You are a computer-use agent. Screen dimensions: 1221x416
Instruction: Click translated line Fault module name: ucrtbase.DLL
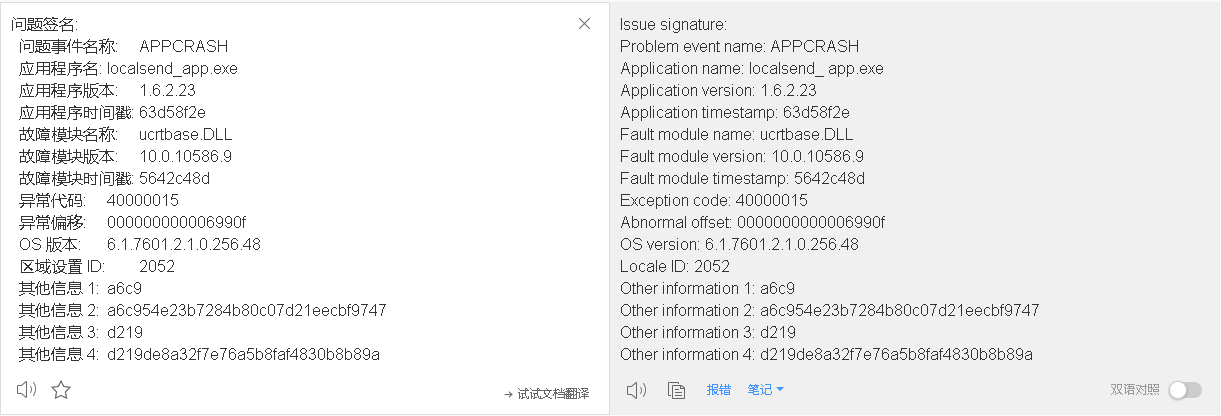(x=737, y=134)
